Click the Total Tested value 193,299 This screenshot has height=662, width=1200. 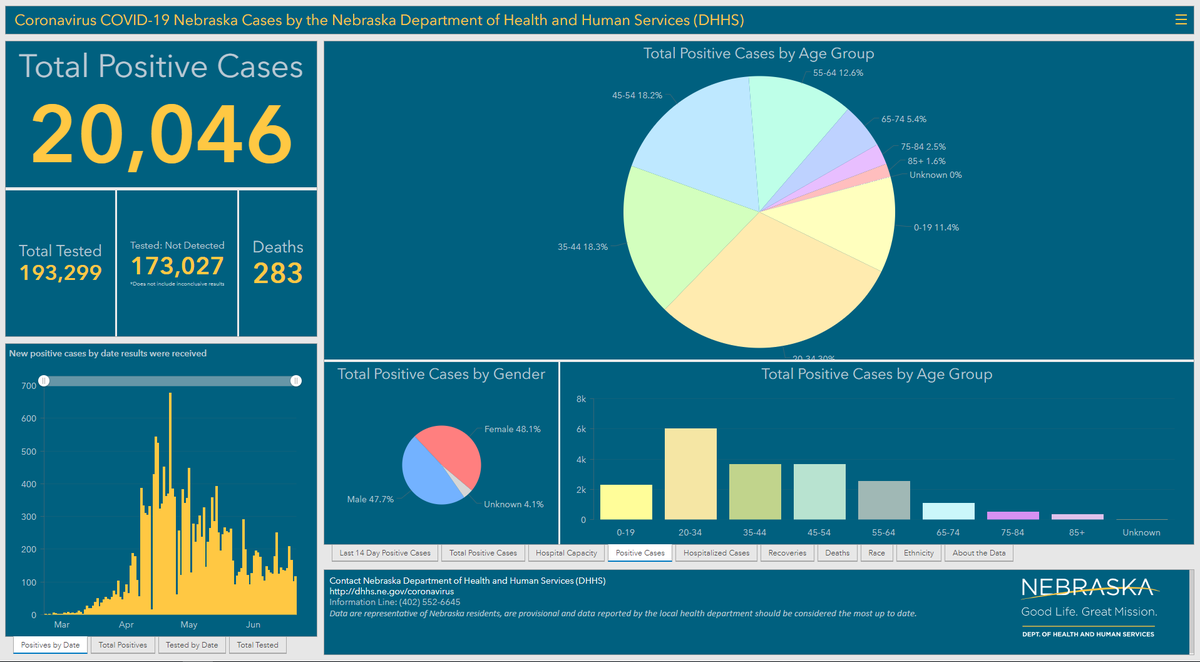click(x=60, y=272)
